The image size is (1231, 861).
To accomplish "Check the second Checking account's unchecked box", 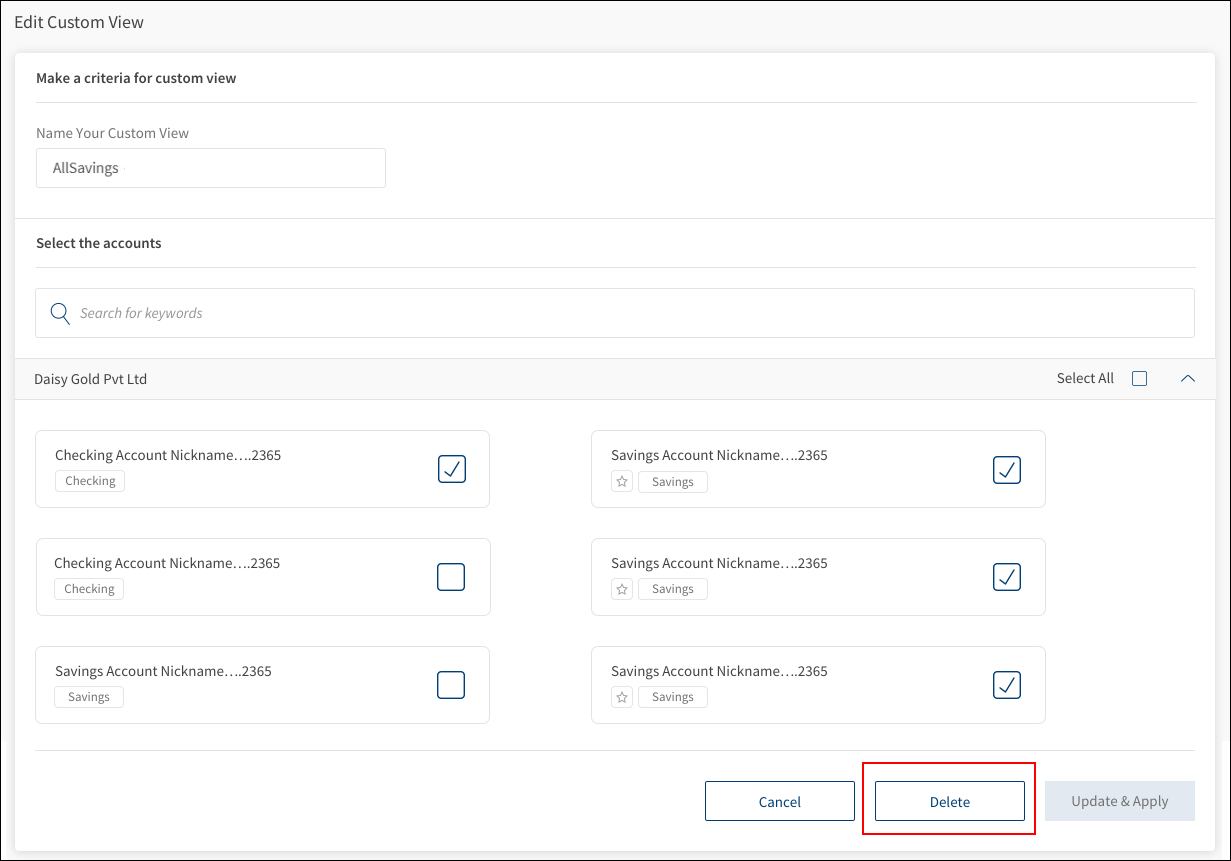I will (451, 577).
